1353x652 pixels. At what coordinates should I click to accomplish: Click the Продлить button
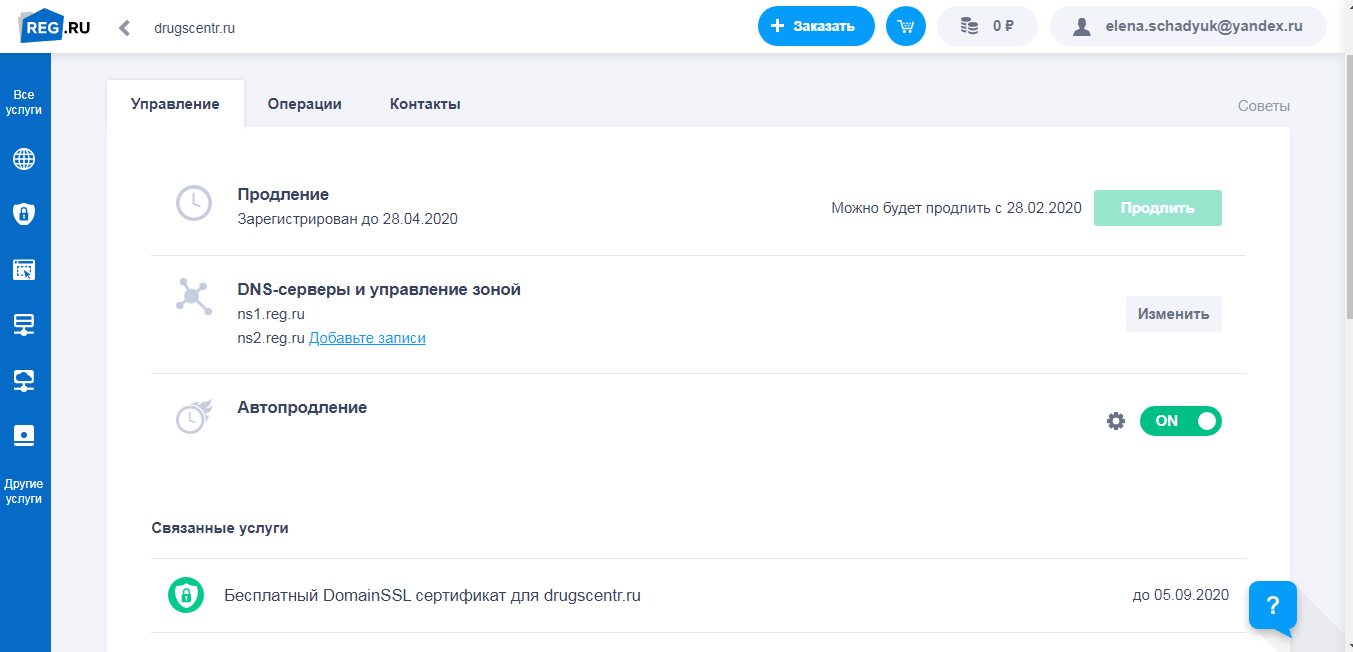click(1158, 208)
